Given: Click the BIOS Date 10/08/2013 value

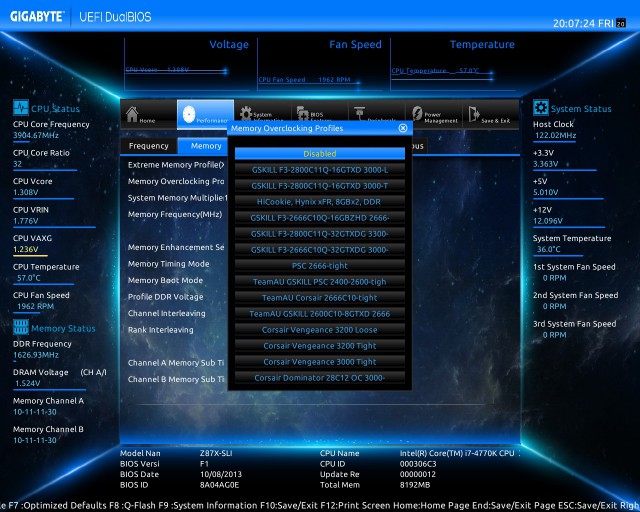Looking at the screenshot, I should [221, 474].
